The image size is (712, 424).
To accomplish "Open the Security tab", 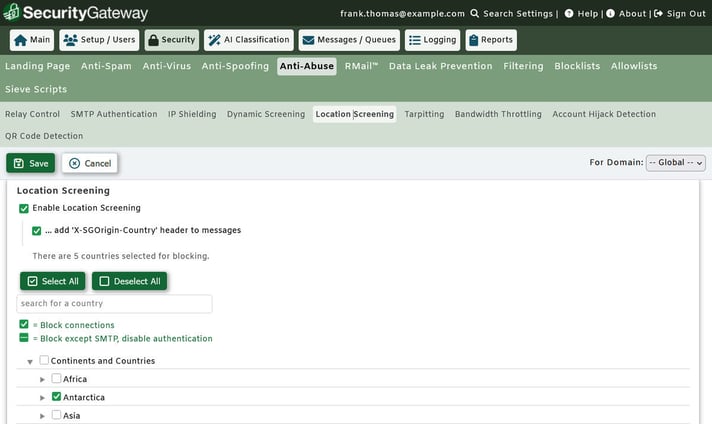I will (x=172, y=40).
